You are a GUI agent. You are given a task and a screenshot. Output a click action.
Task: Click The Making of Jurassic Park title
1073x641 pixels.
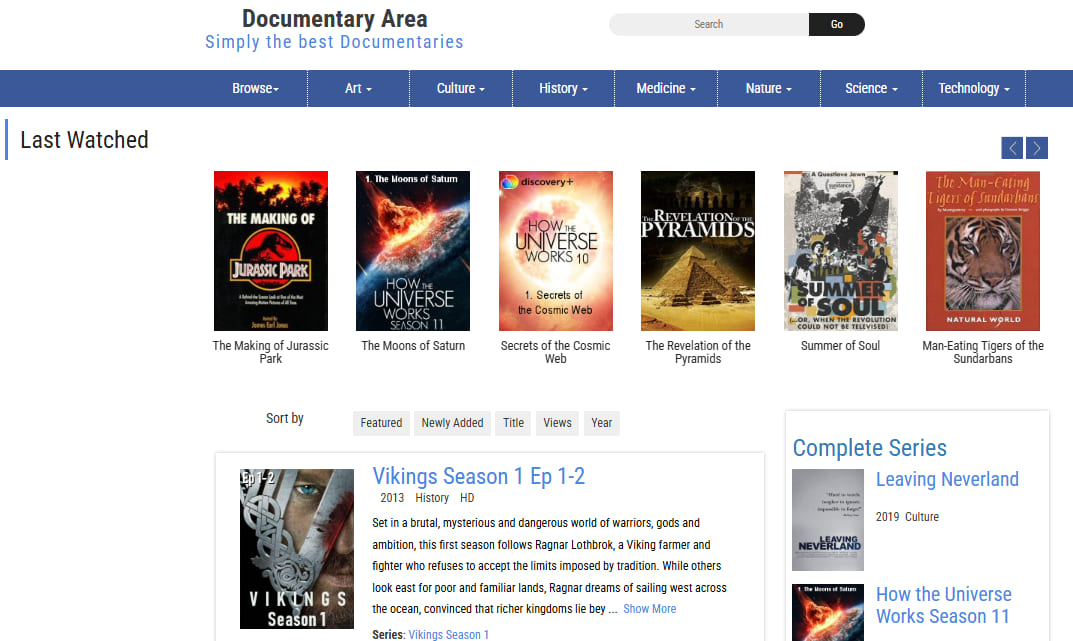point(271,352)
